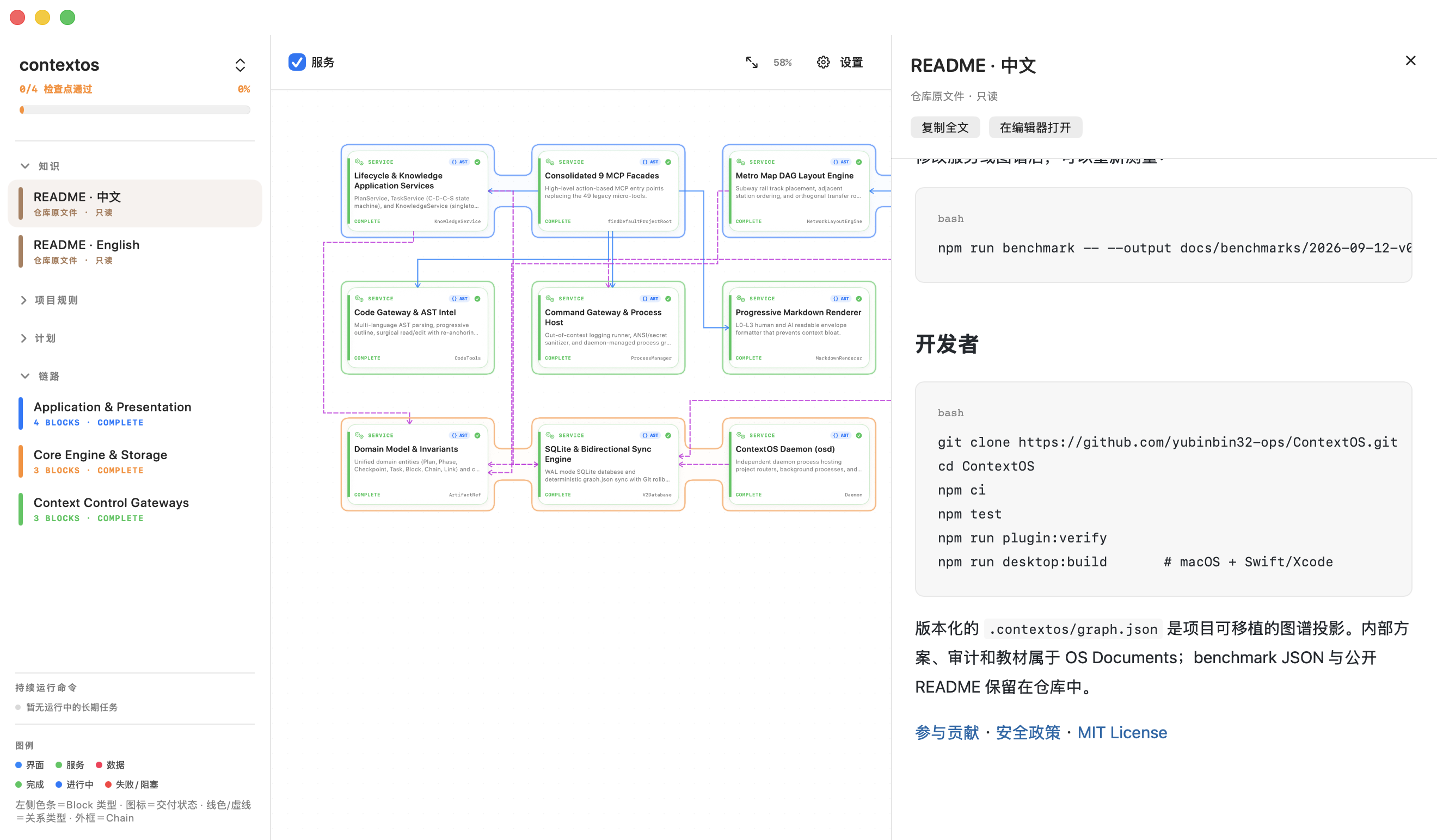Screen dimensions: 1437x840
Task: Click the KnowledgeService symbol label
Action: 457,221
